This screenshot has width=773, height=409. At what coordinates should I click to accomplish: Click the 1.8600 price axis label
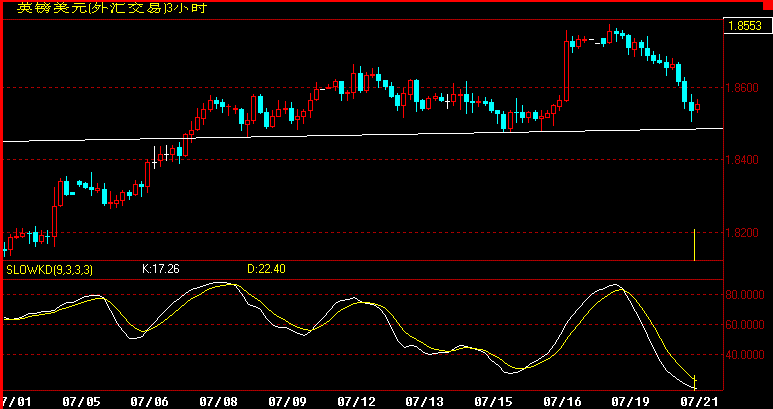pos(744,88)
